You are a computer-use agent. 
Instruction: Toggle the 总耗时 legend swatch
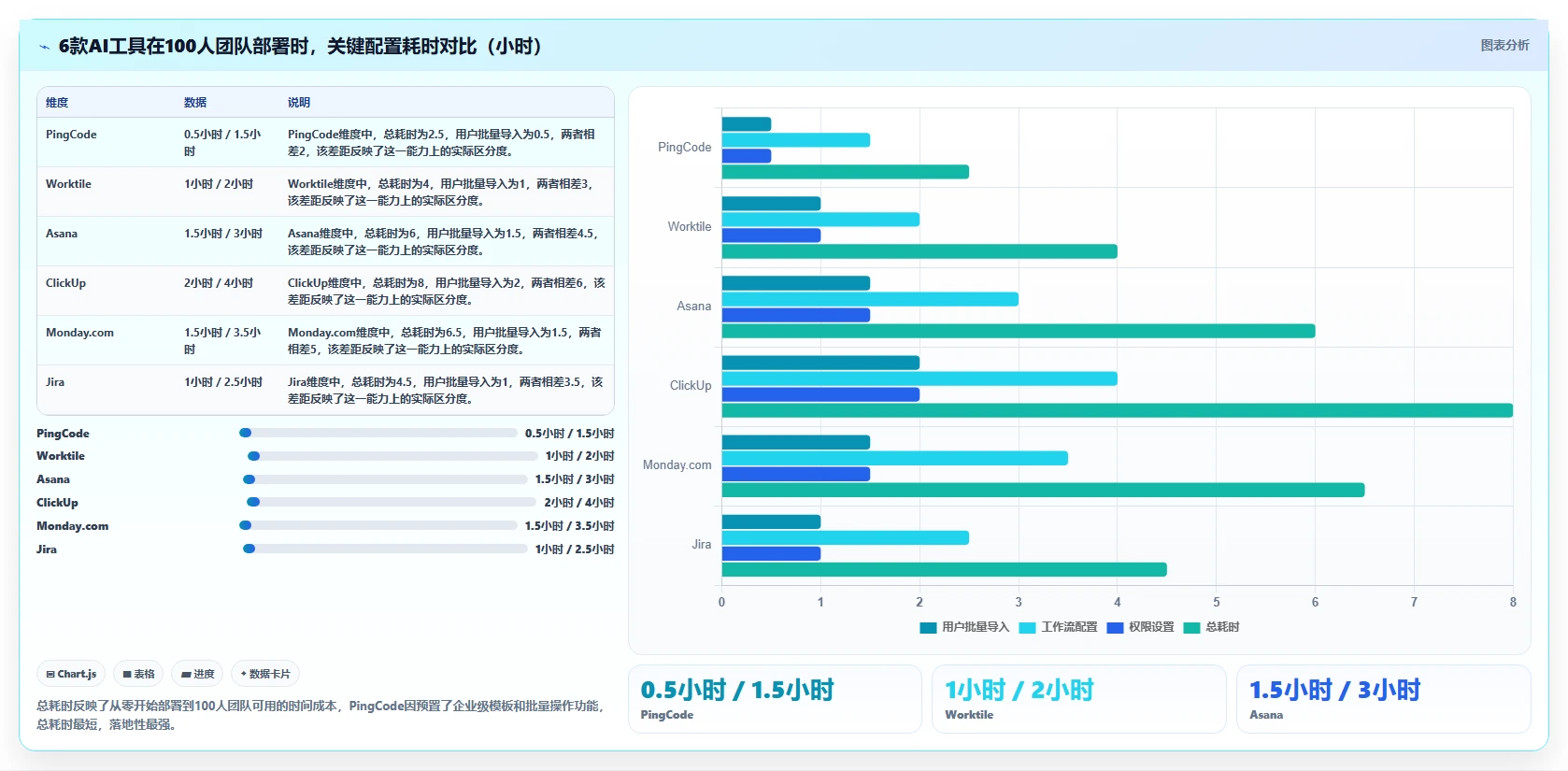(x=1191, y=628)
